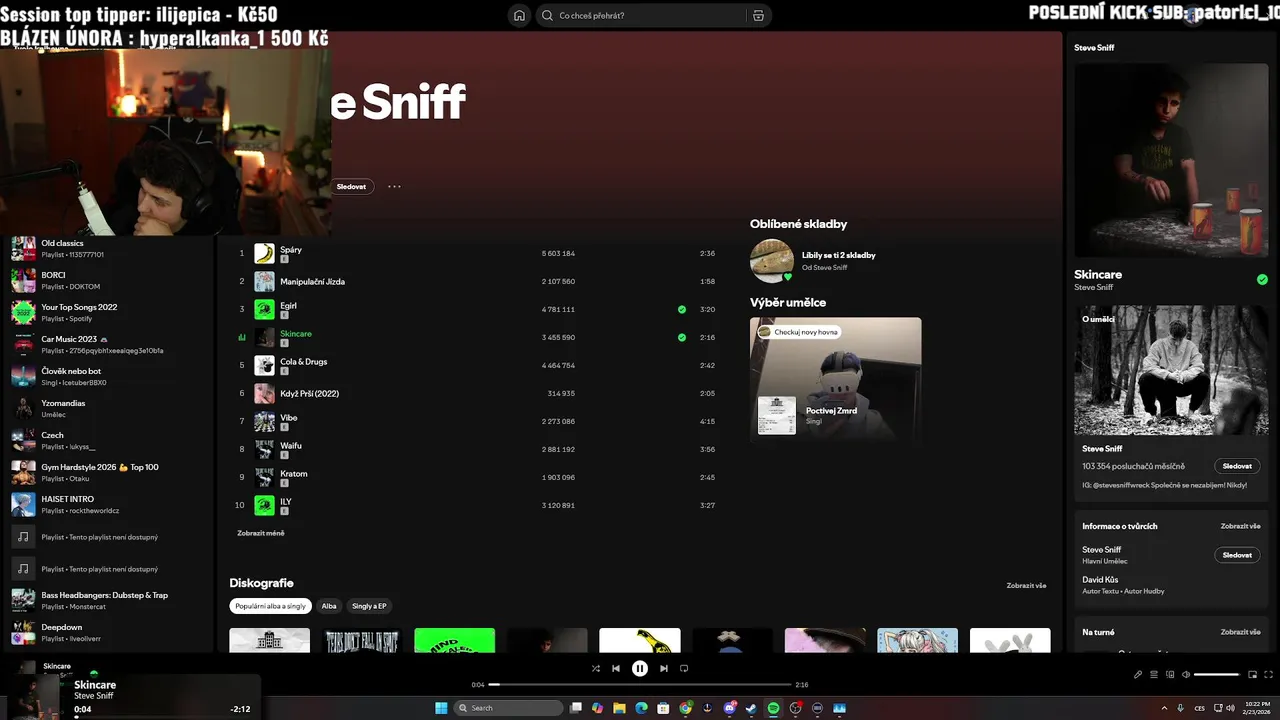Image resolution: width=1280 pixels, height=720 pixels.
Task: Skip to next track
Action: click(x=664, y=668)
